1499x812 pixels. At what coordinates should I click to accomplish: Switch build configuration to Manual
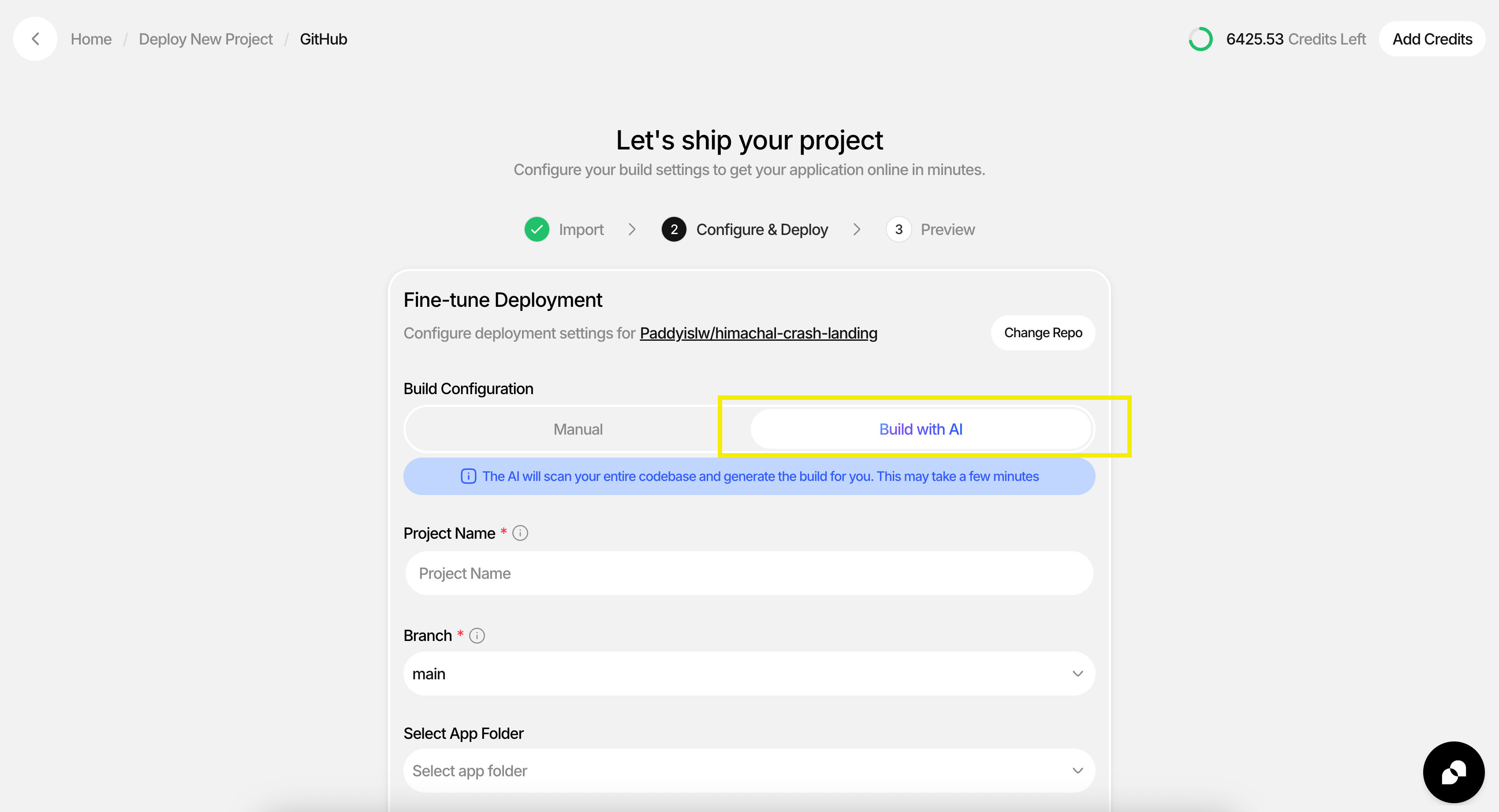coord(577,428)
